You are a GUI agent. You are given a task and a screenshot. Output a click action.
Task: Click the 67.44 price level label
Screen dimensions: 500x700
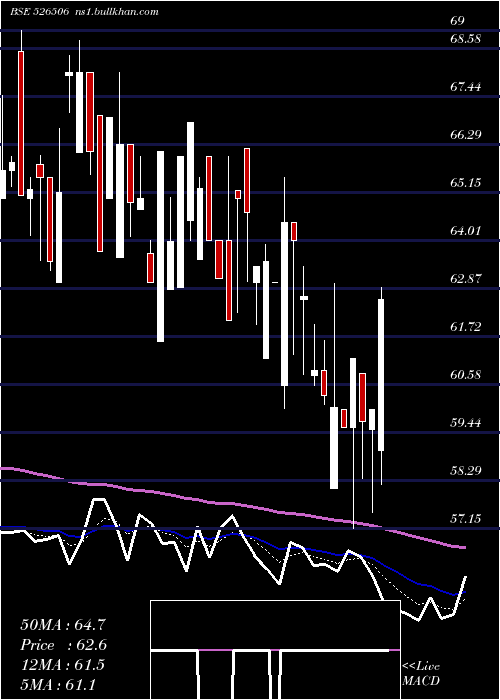coord(466,87)
